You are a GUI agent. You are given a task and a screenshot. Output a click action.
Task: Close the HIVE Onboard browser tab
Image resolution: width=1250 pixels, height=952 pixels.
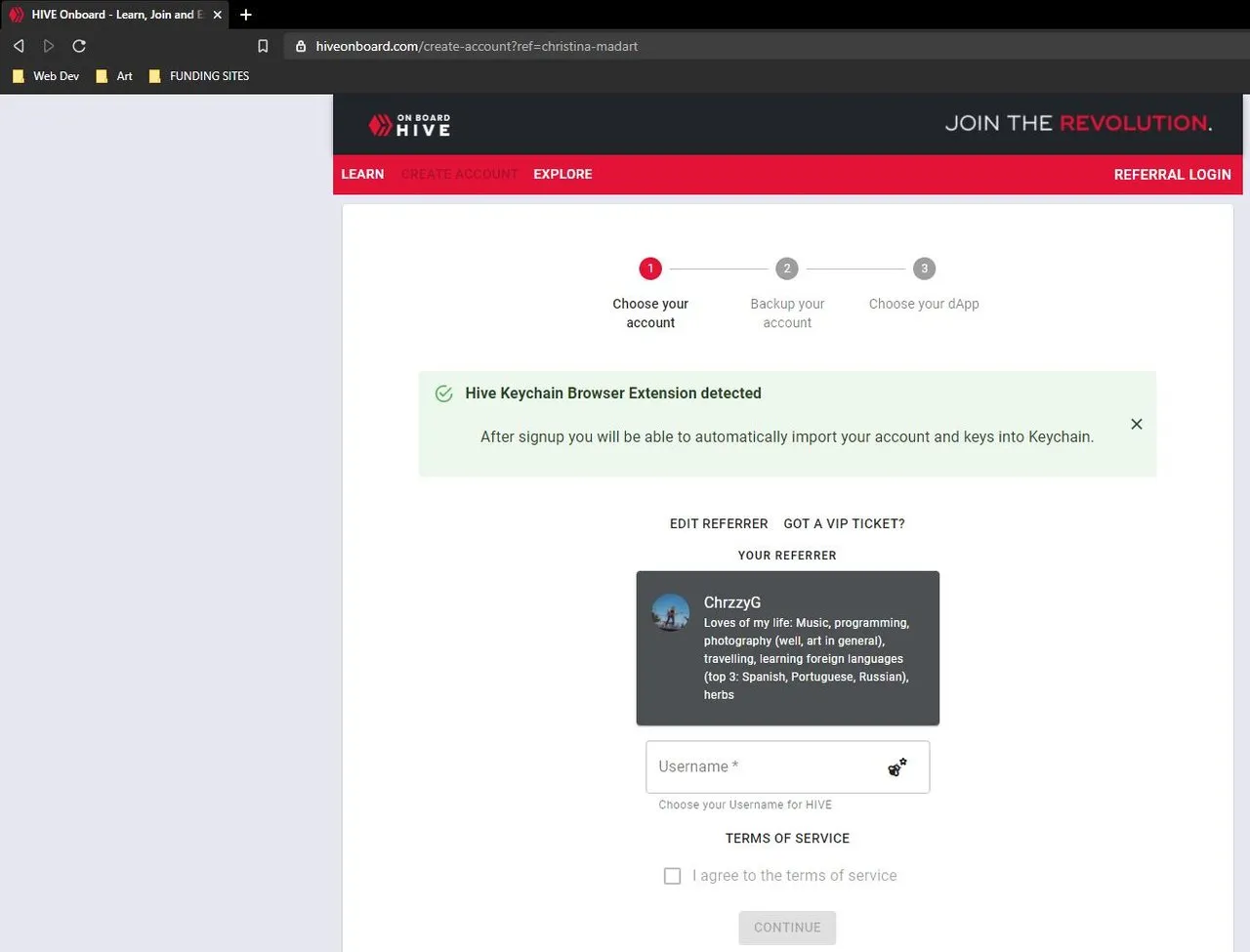(218, 15)
